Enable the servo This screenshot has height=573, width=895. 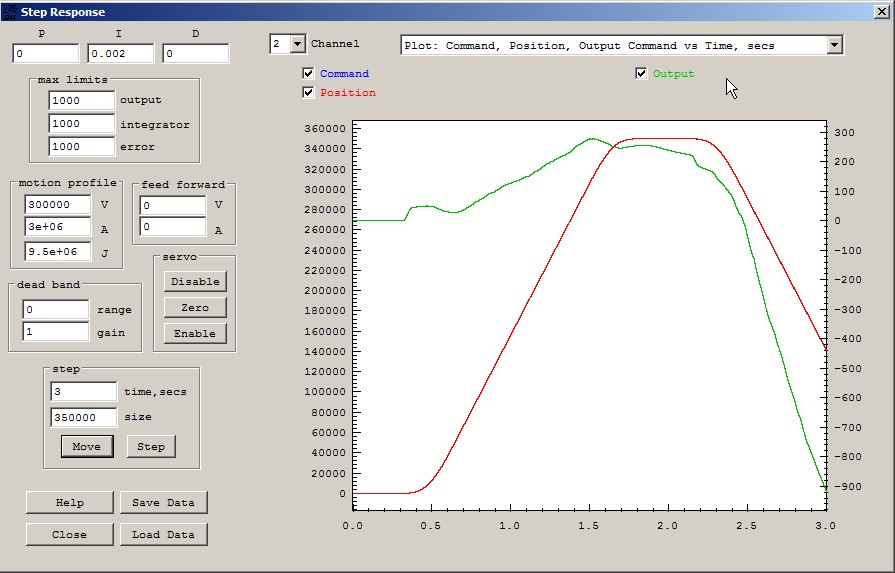click(x=195, y=333)
